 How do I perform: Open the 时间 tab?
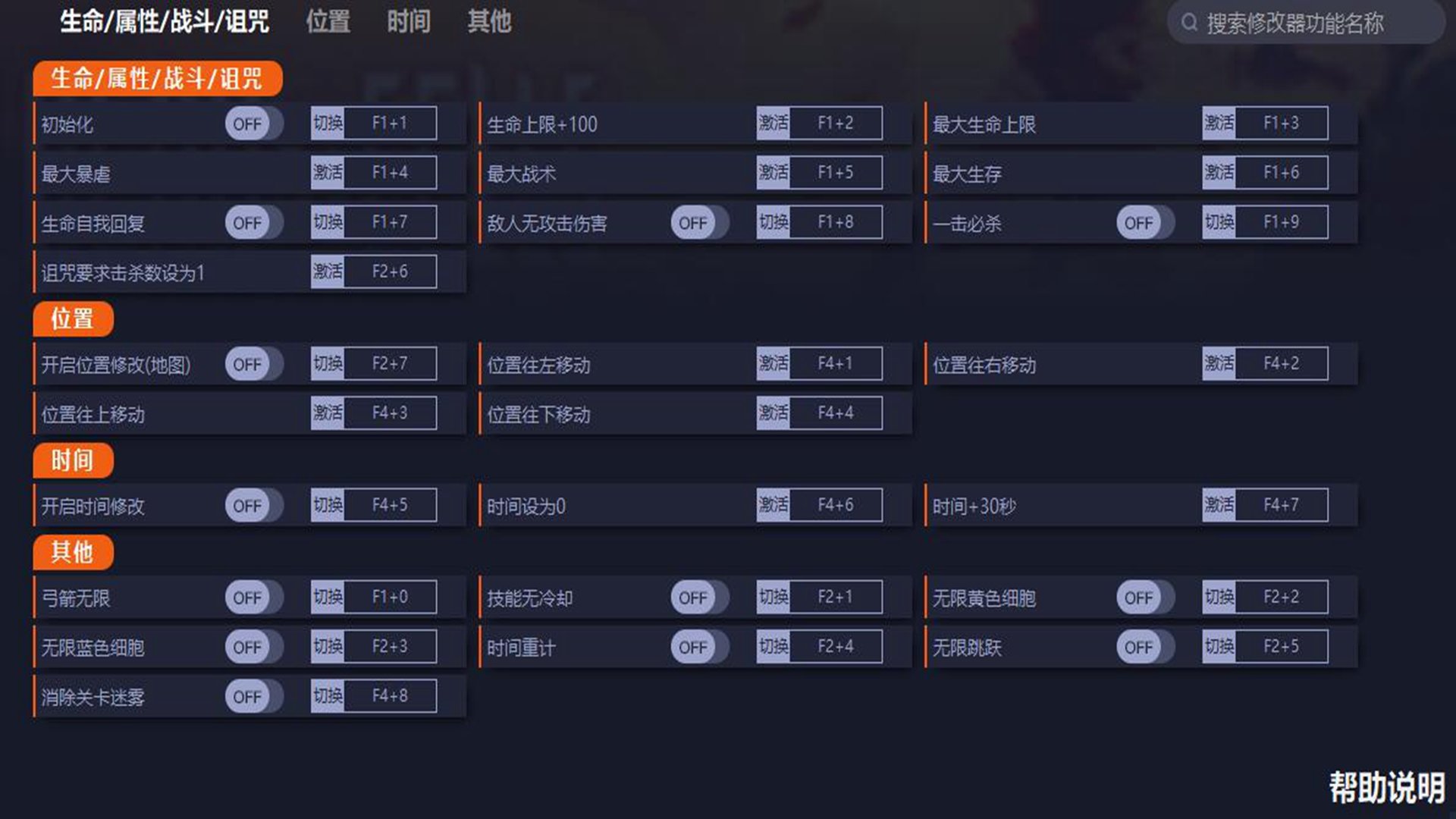409,21
